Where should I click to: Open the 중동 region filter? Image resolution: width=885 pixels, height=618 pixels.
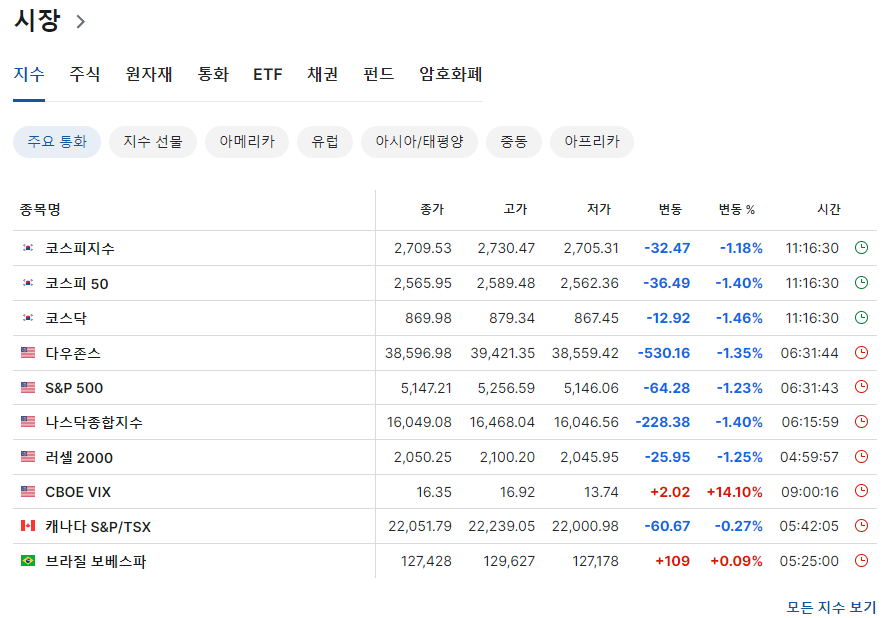coord(513,141)
